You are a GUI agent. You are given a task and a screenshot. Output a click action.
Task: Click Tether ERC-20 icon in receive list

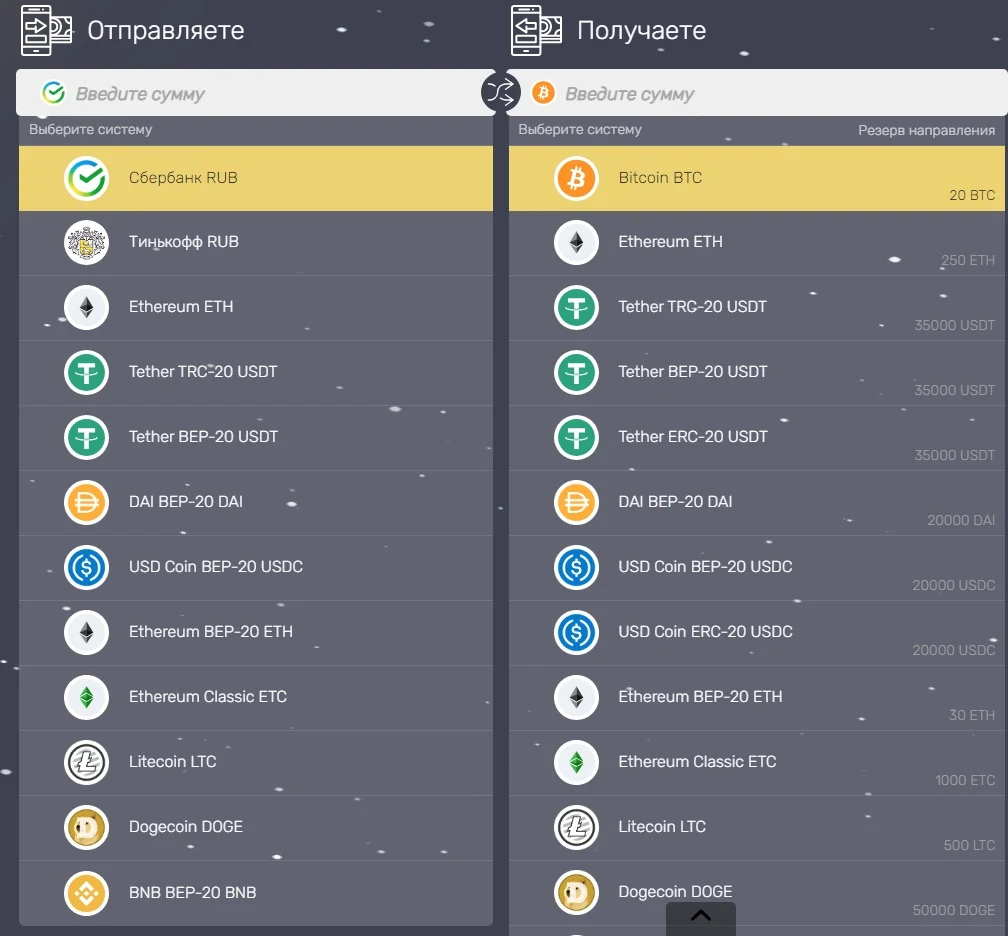[576, 437]
